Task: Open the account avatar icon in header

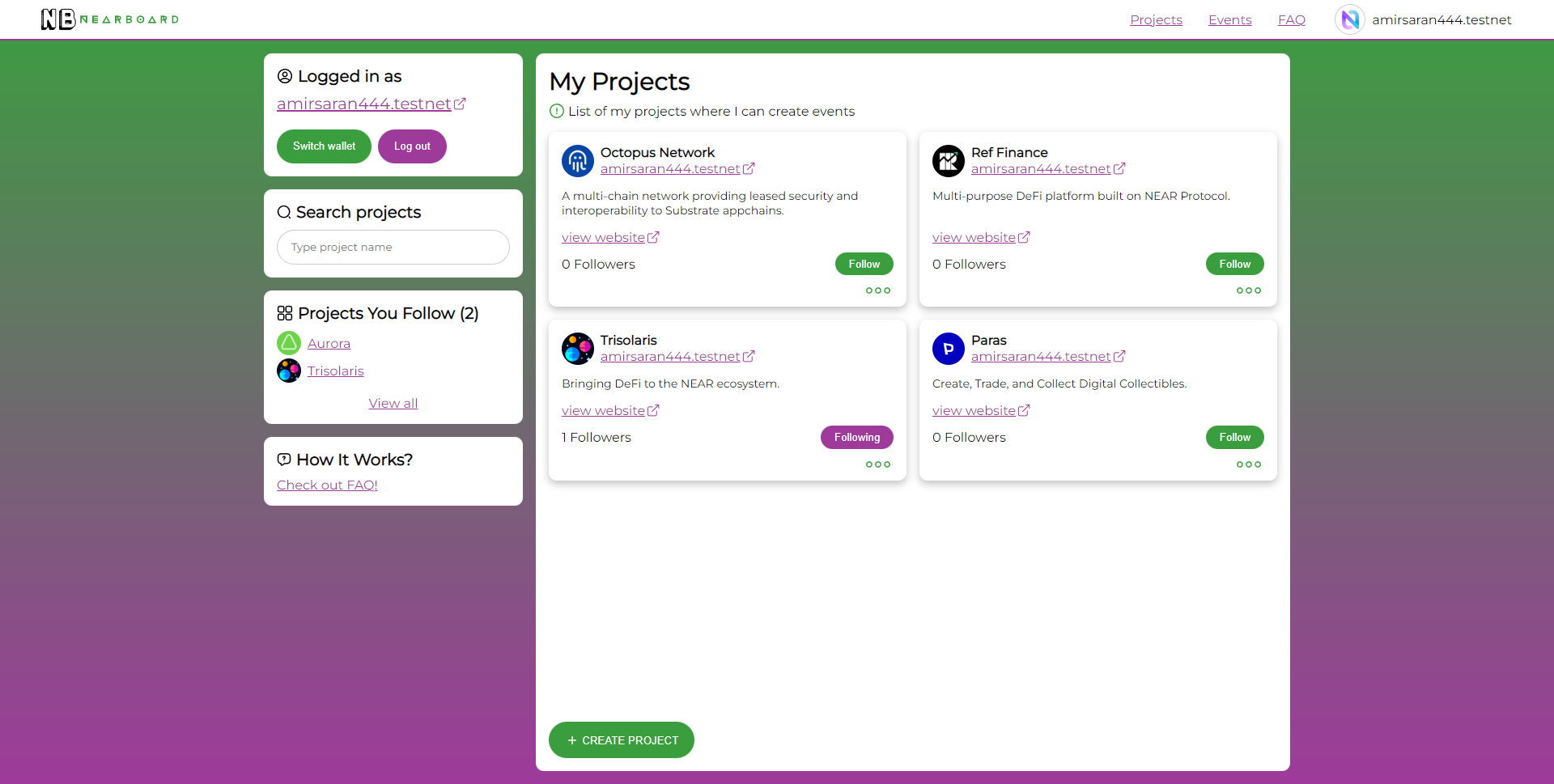Action: pyautogui.click(x=1350, y=19)
